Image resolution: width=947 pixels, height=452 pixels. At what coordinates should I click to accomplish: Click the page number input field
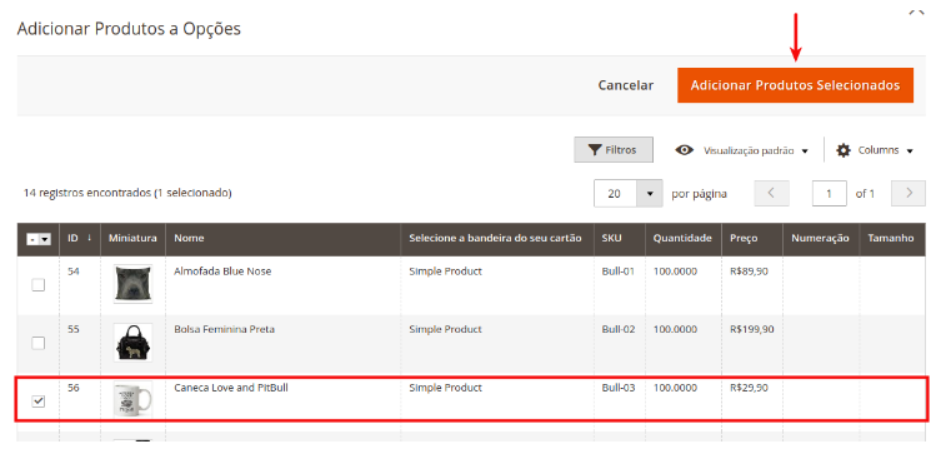pos(829,193)
